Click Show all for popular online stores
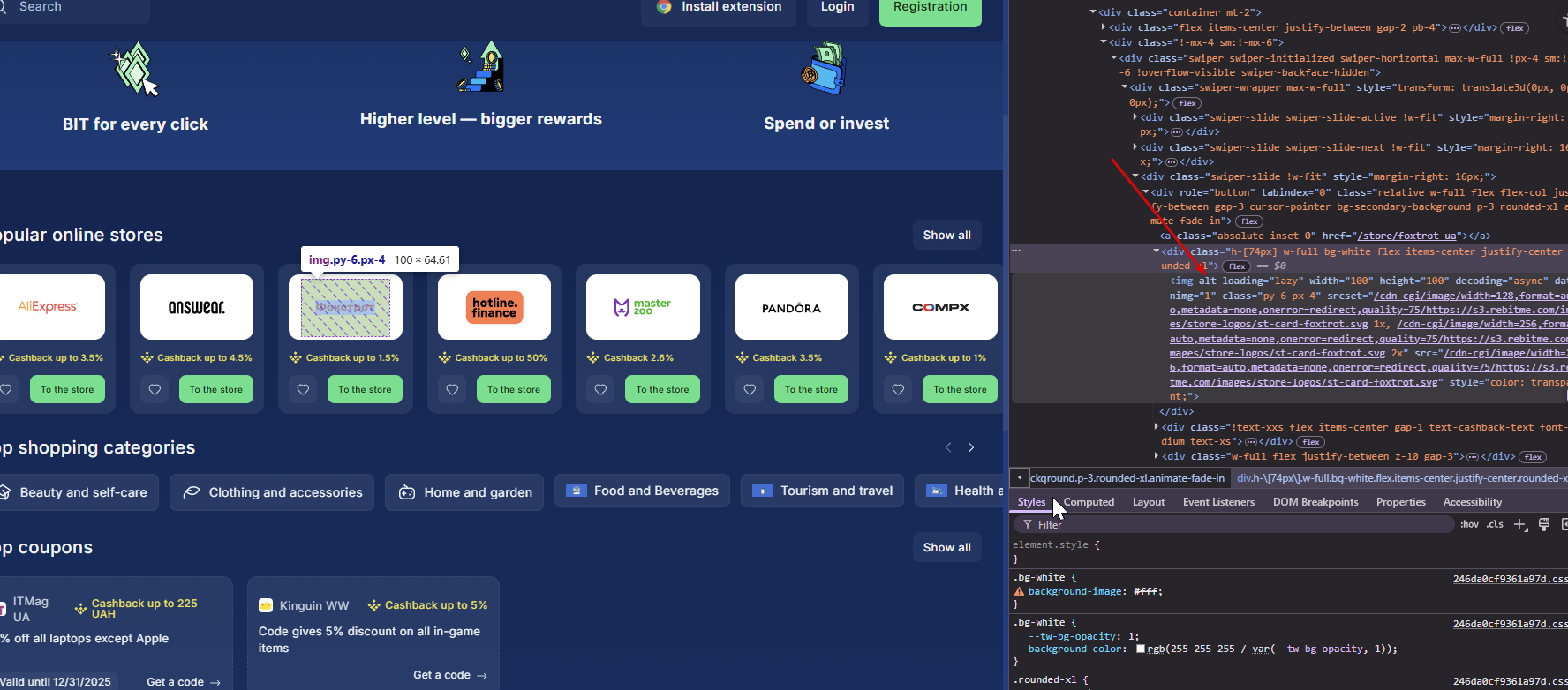Viewport: 1568px width, 690px height. [x=947, y=236]
